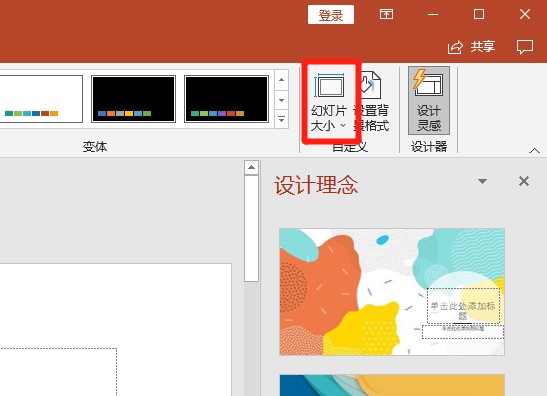Maximize the PowerPoint window
The image size is (547, 396).
[479, 14]
